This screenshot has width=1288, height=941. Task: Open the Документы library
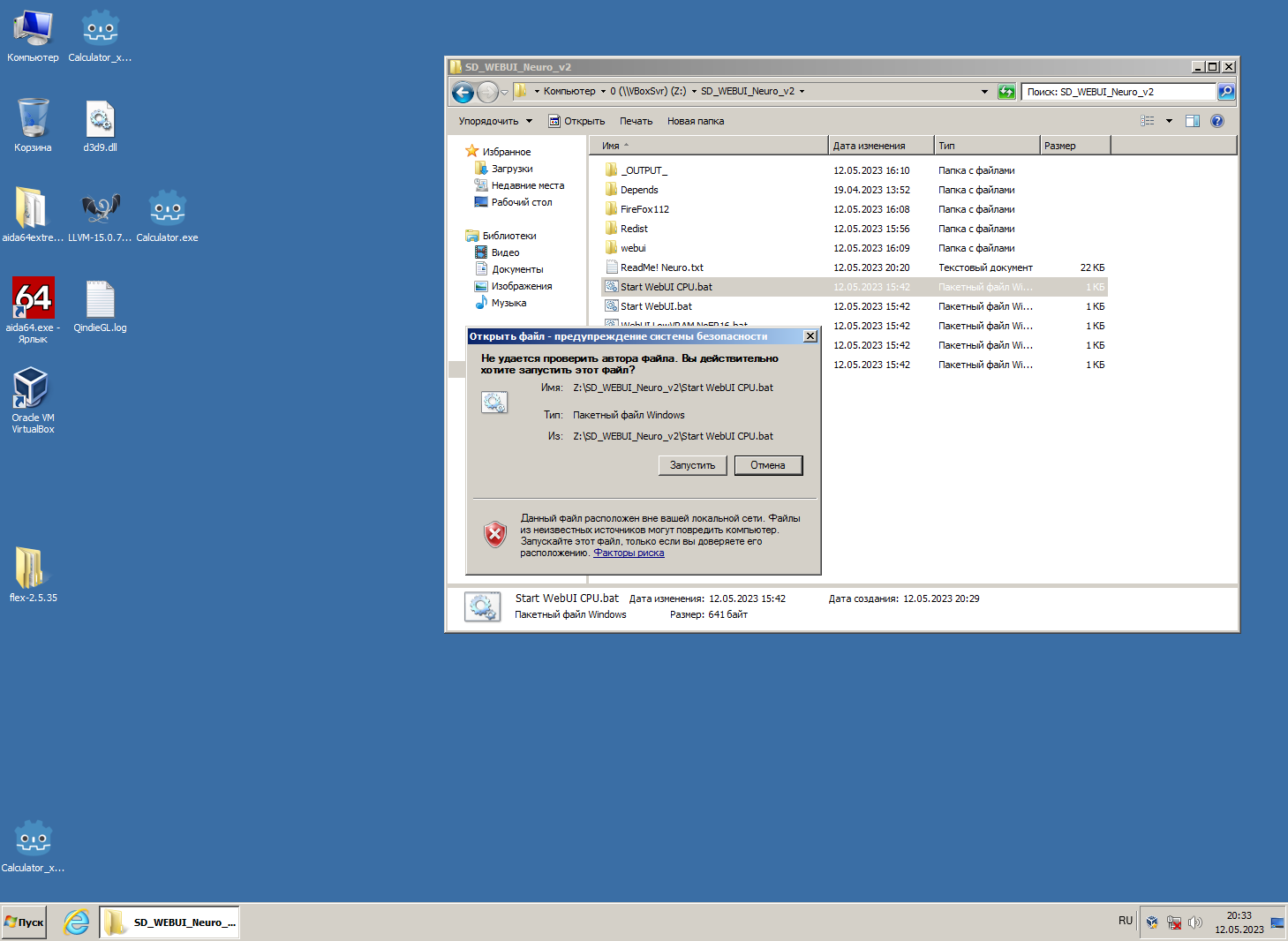click(x=508, y=269)
